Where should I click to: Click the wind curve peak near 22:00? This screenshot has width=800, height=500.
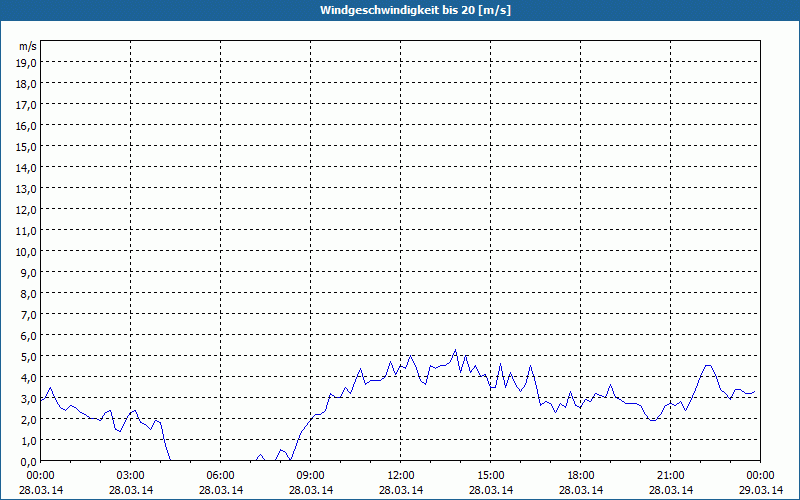pos(708,365)
